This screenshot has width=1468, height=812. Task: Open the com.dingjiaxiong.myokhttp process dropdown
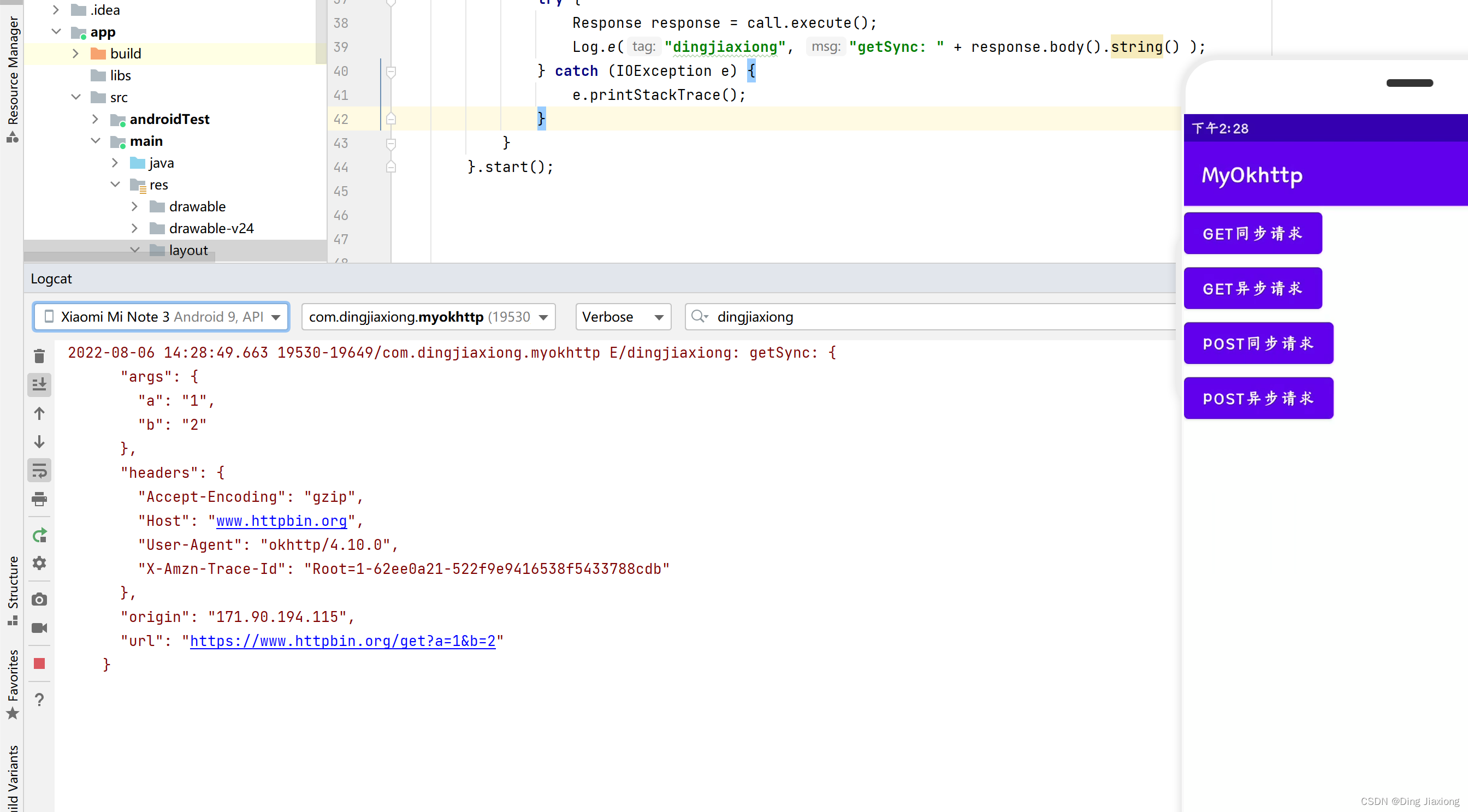(x=428, y=317)
